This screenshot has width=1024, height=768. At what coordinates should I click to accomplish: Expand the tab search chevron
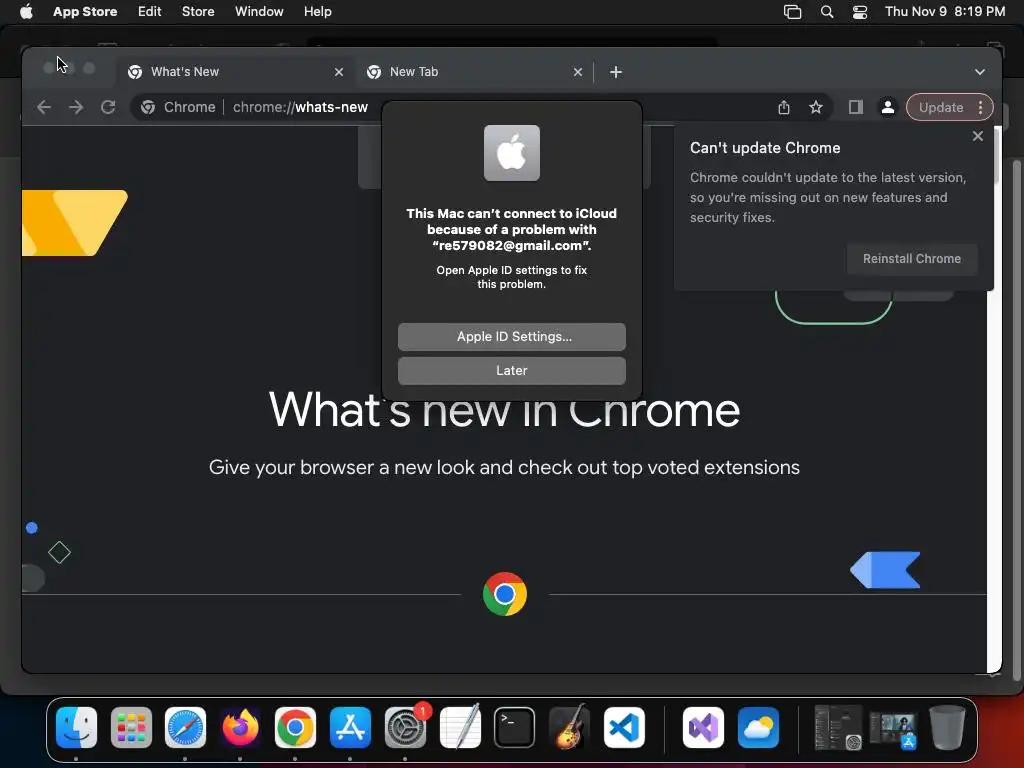(x=980, y=72)
